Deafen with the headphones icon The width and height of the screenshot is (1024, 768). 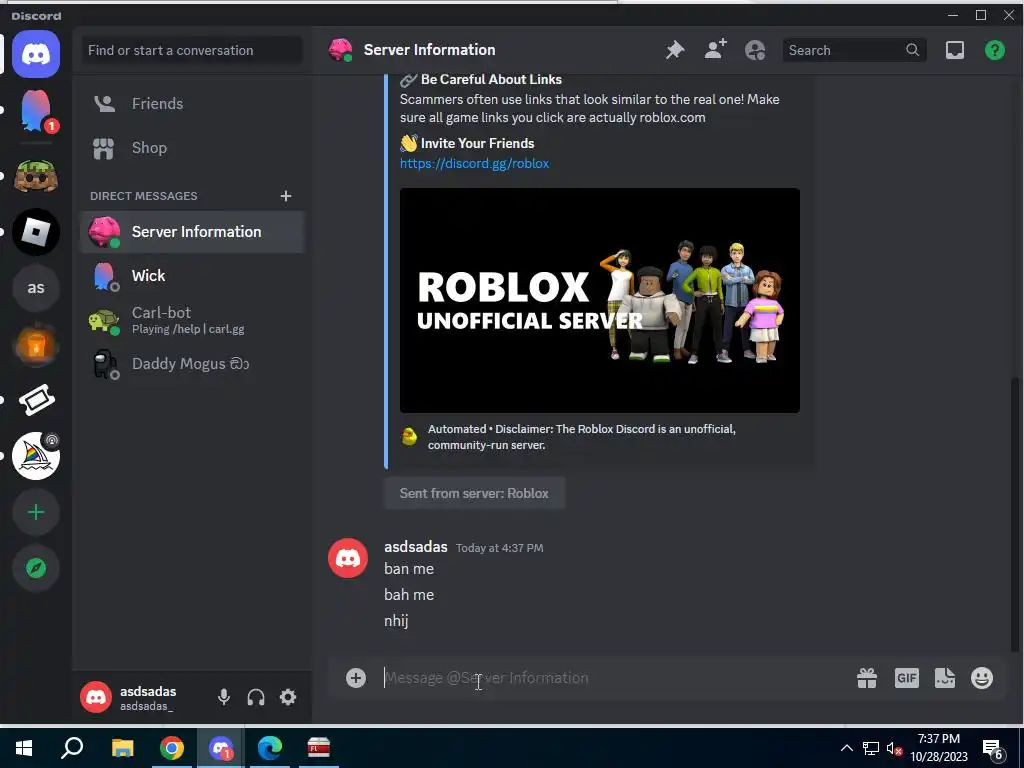(x=256, y=697)
